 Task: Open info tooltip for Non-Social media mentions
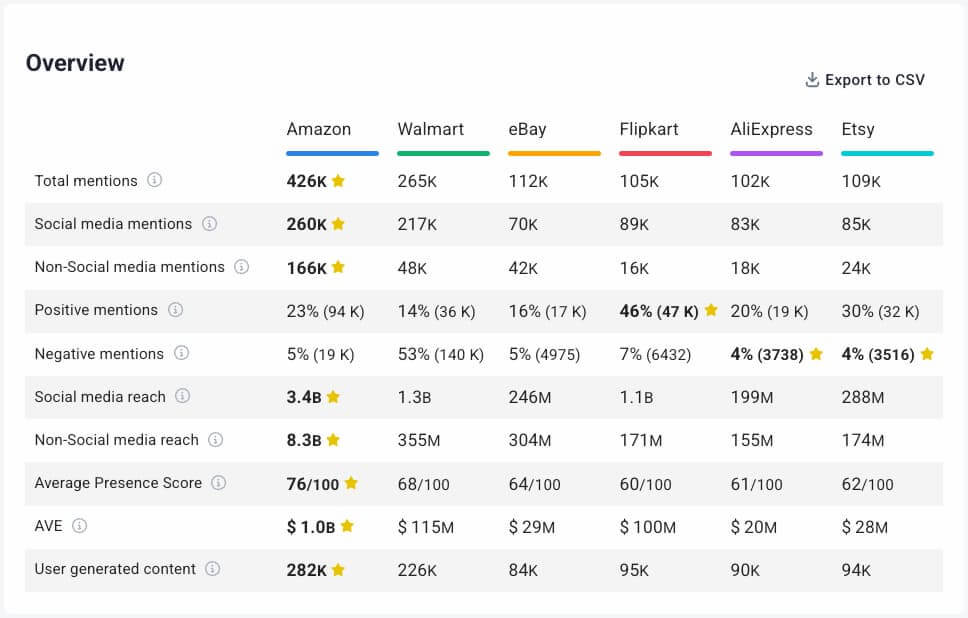point(242,267)
